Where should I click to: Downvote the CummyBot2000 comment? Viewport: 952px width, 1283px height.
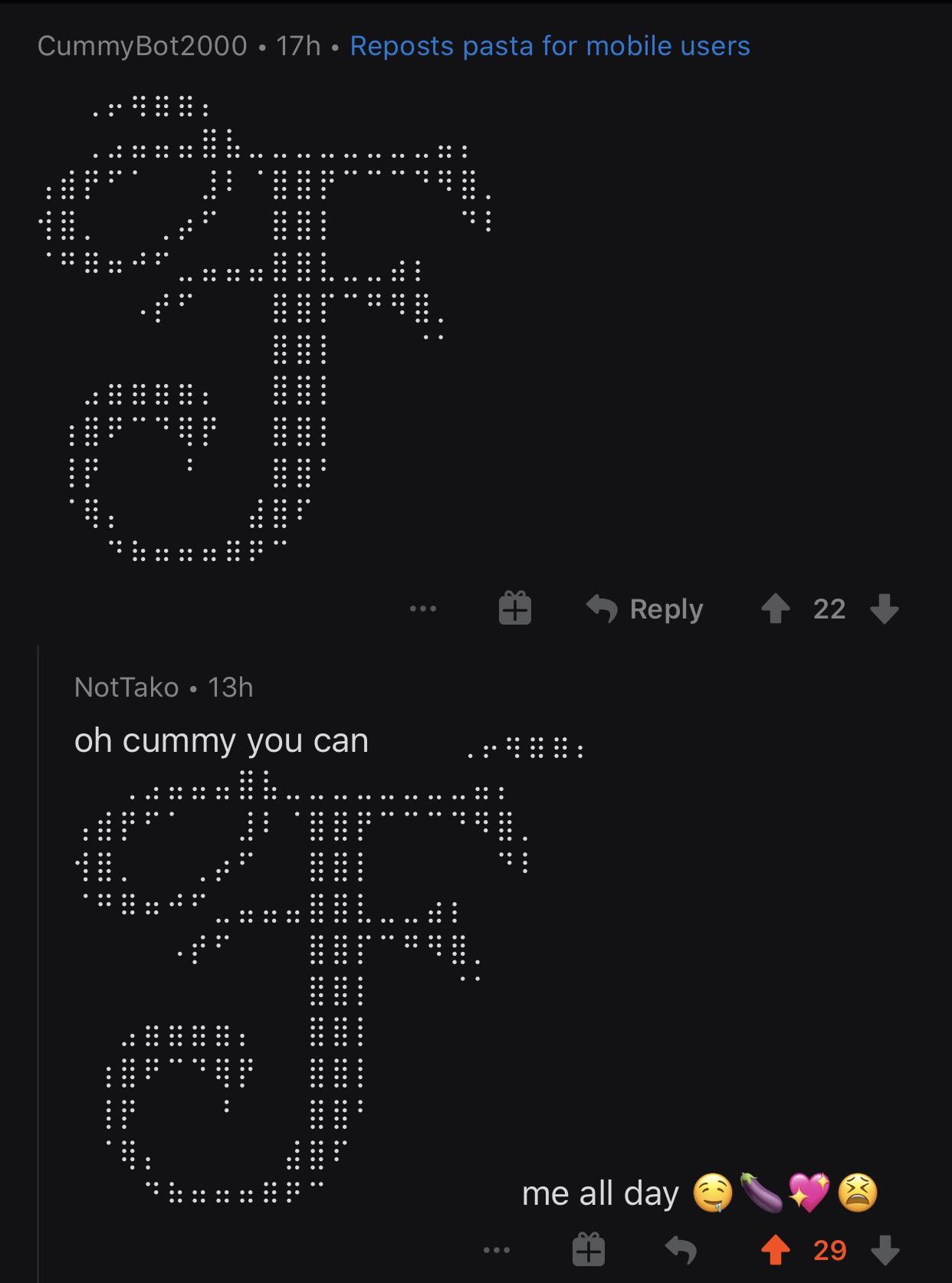coord(885,609)
